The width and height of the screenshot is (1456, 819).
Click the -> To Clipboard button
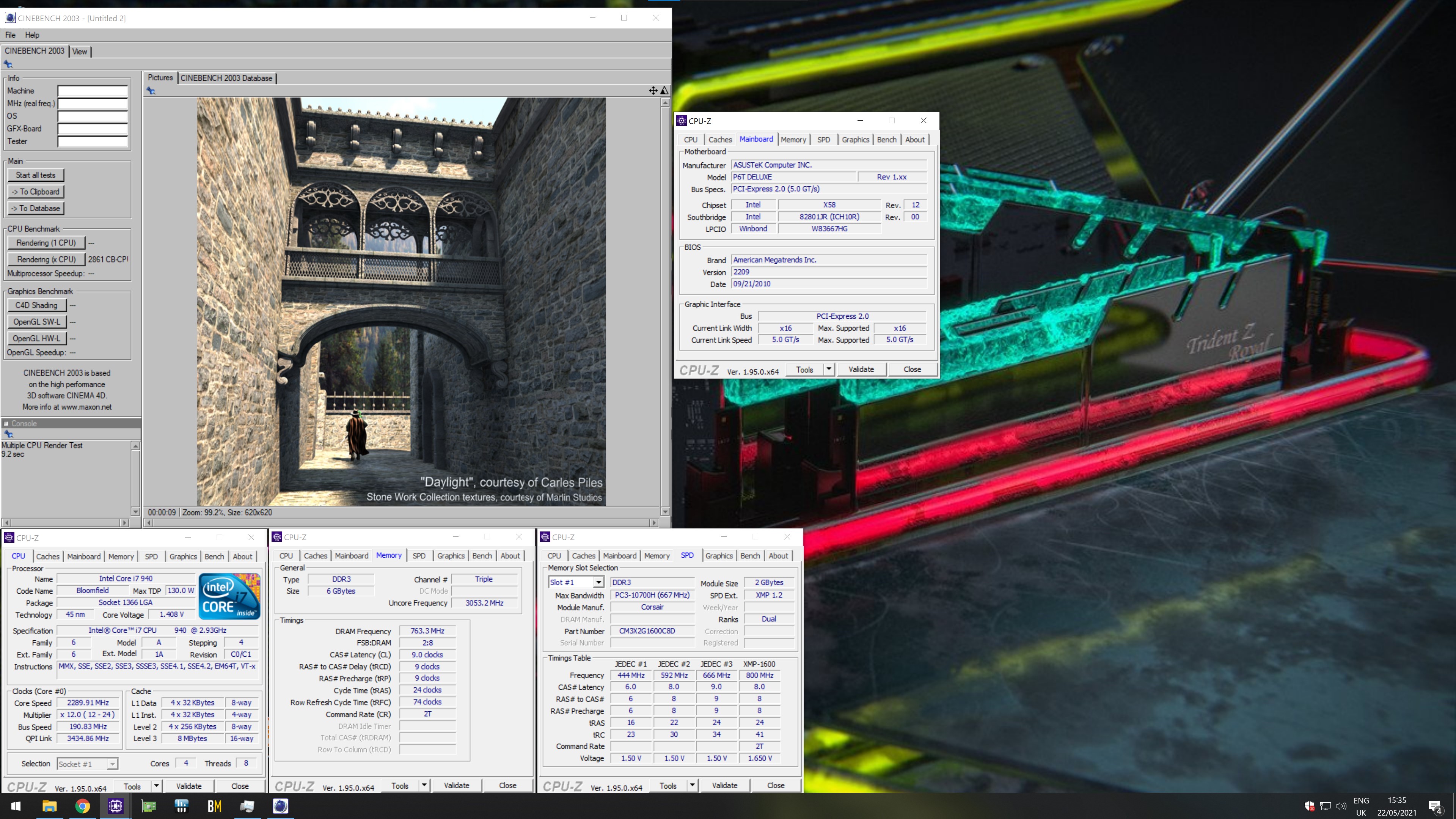pyautogui.click(x=36, y=192)
